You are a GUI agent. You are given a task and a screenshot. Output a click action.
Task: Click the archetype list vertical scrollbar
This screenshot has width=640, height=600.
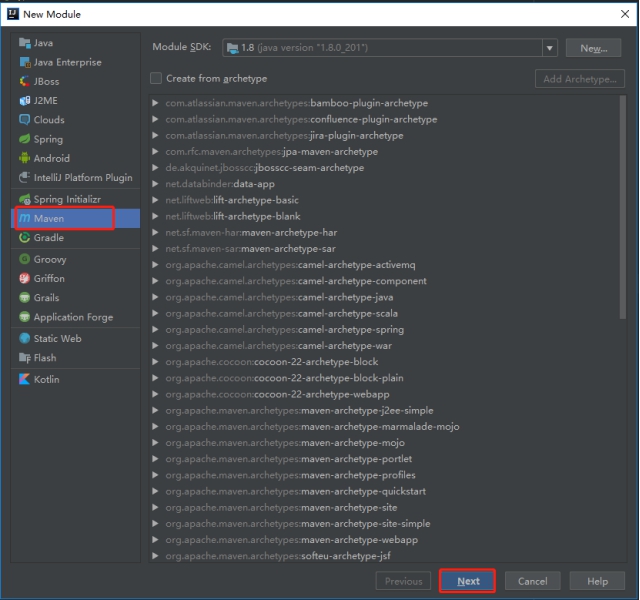click(622, 207)
